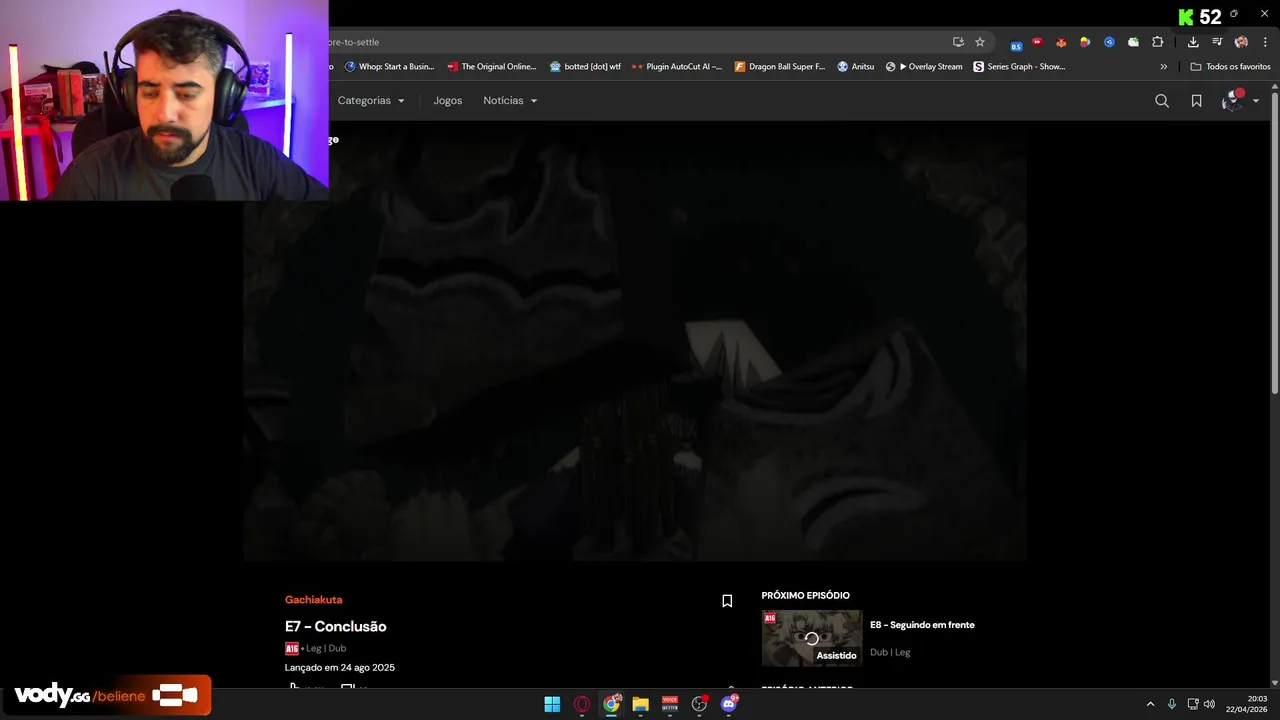
Task: Open Opera GX from taskbar
Action: point(582,704)
